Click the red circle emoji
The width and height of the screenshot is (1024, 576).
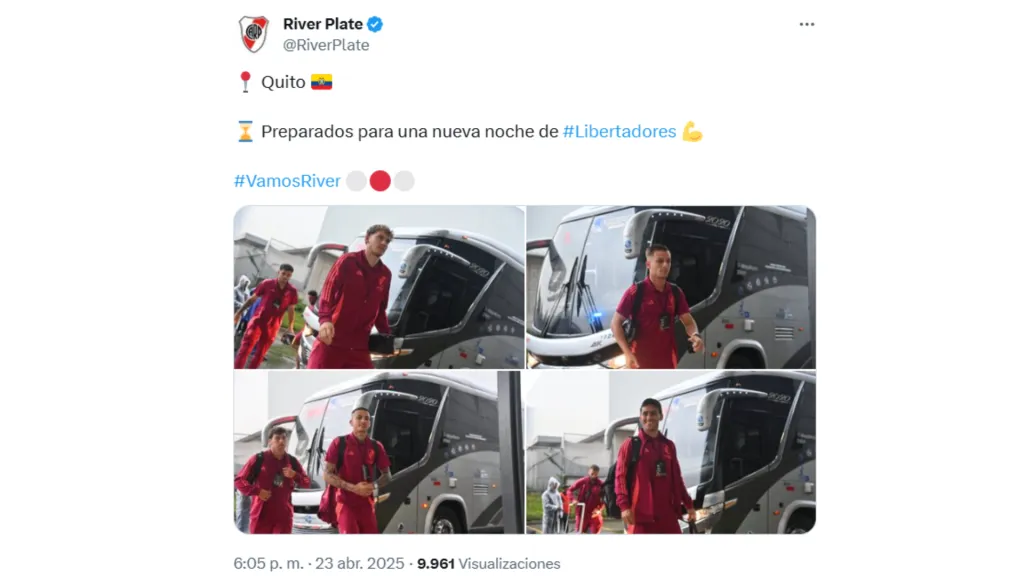point(380,181)
